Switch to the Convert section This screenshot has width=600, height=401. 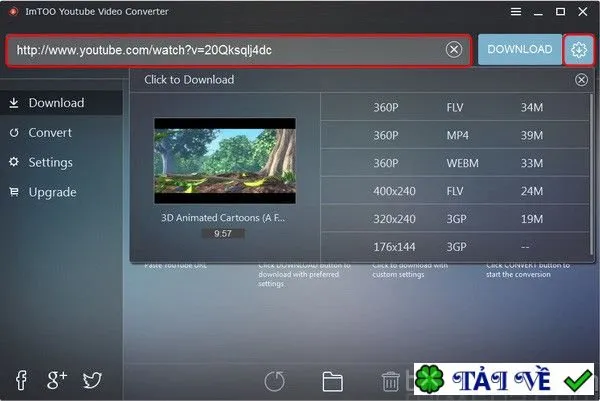61,133
